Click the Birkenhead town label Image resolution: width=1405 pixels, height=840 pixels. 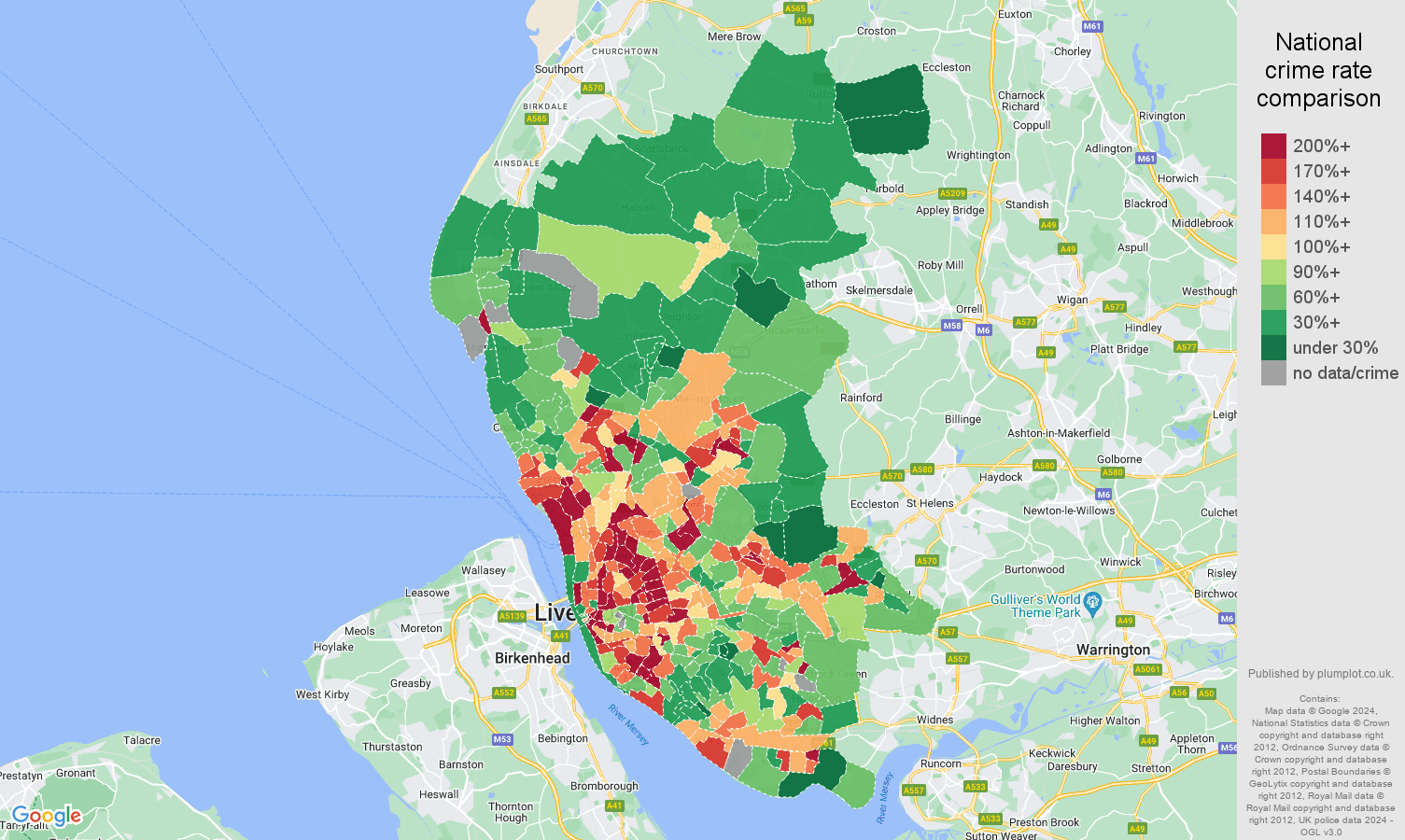coord(532,658)
